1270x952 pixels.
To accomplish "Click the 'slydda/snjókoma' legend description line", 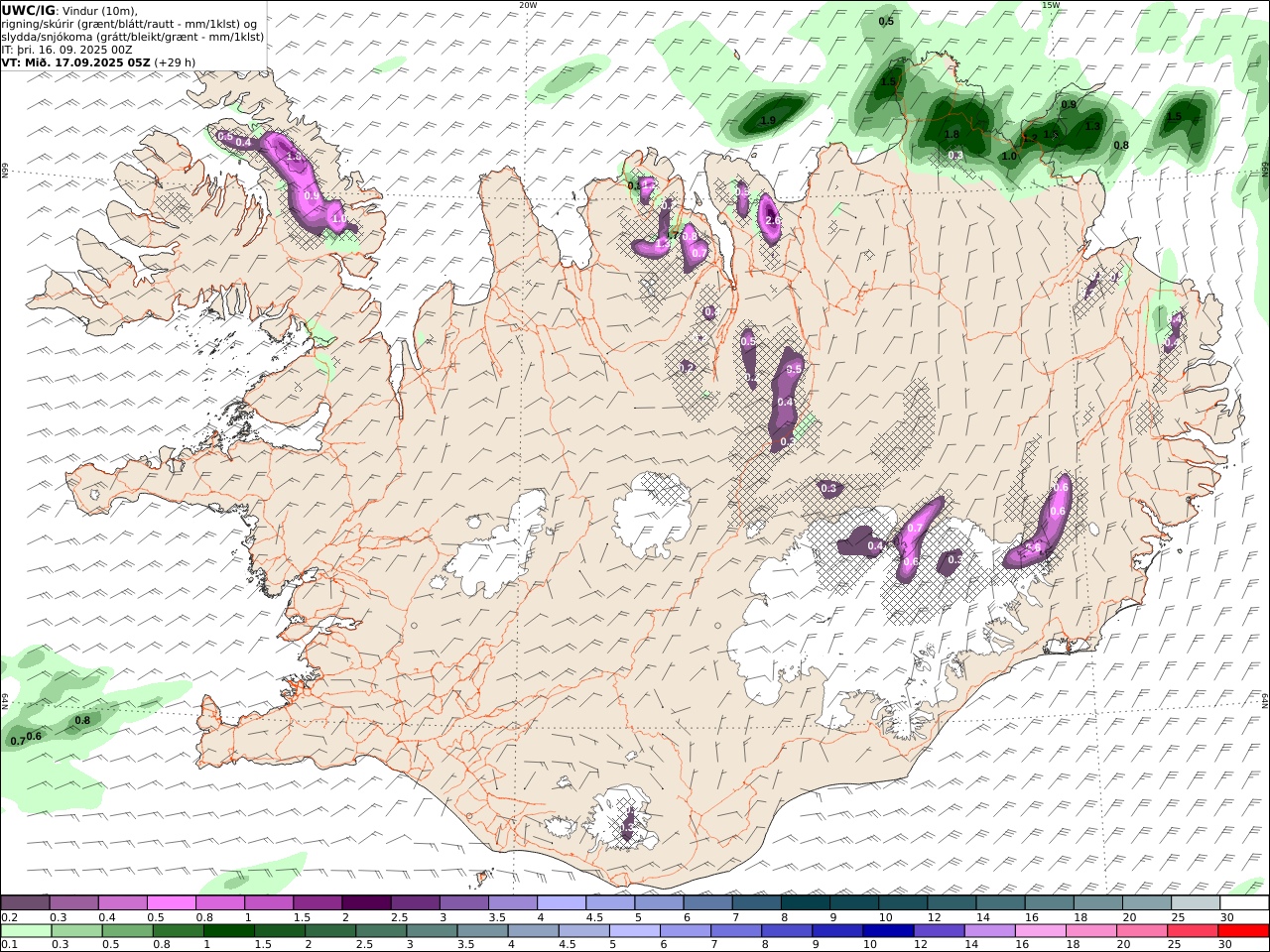I will coord(133,37).
